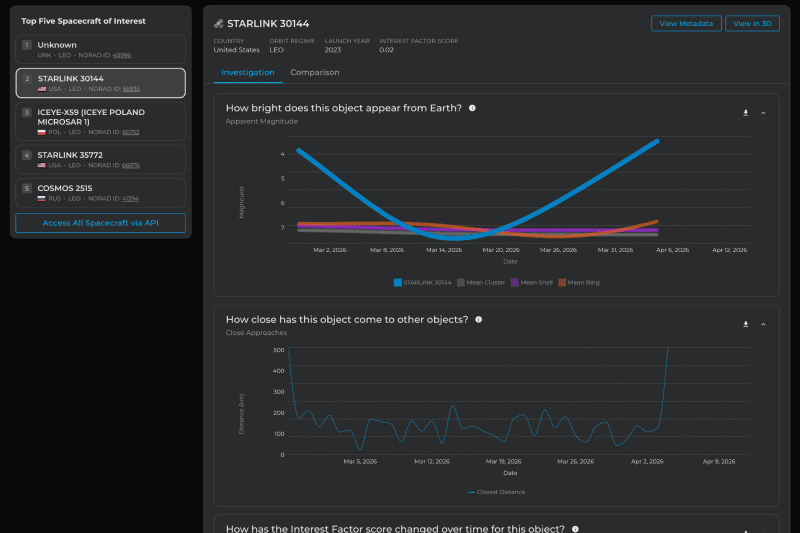Viewport: 800px width, 533px height.
Task: Open the NORAD ID link for ICEYE-X59
Action: (131, 132)
